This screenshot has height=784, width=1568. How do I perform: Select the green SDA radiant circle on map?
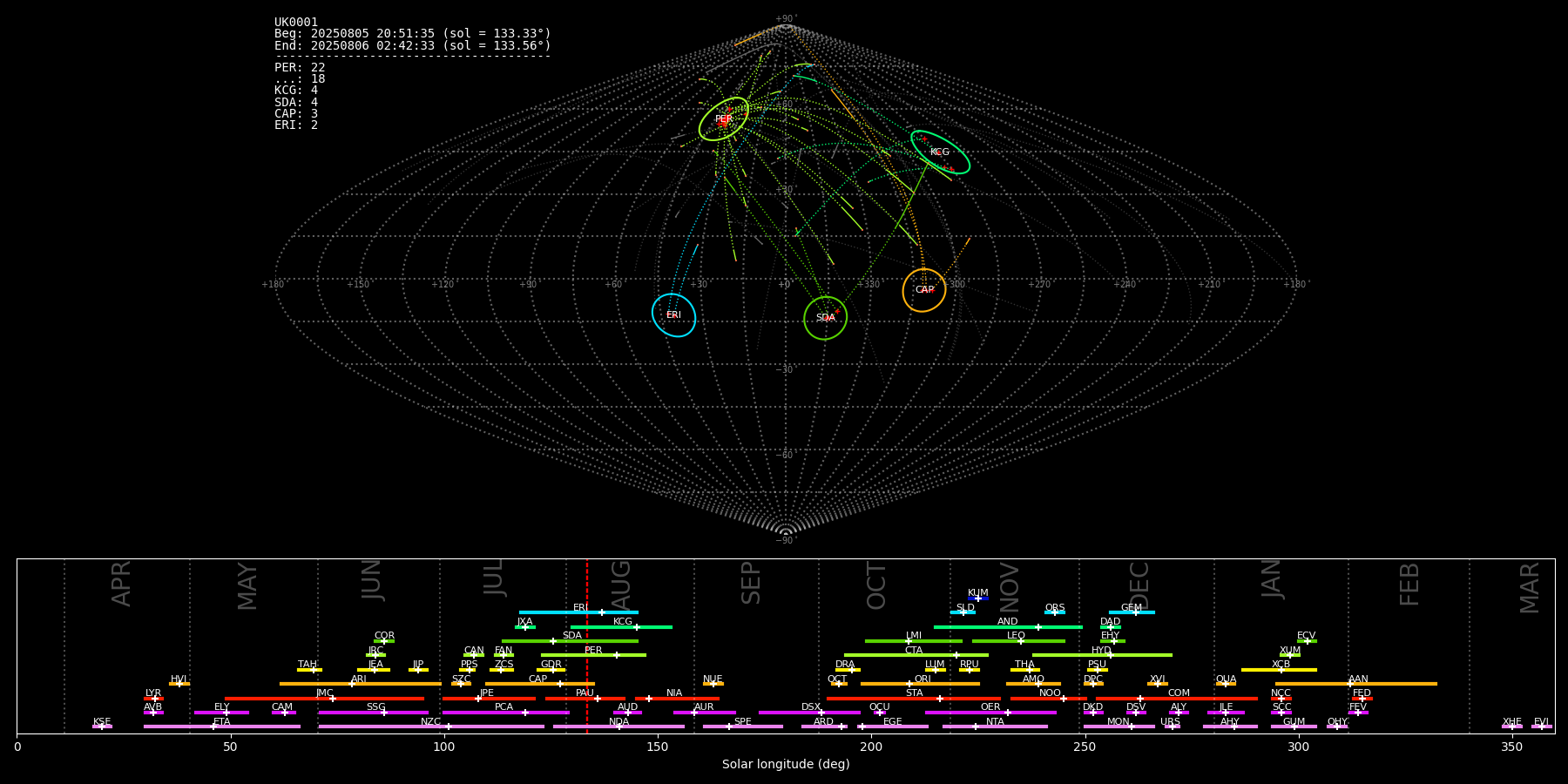click(x=826, y=318)
